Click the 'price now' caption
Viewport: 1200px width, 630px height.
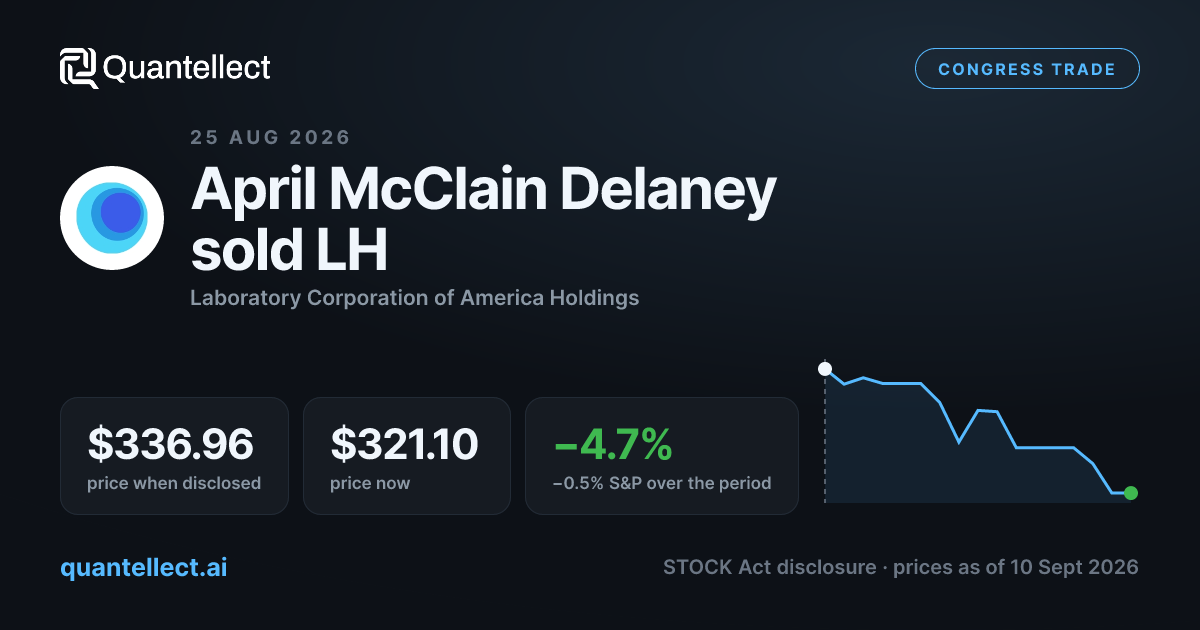coord(370,483)
